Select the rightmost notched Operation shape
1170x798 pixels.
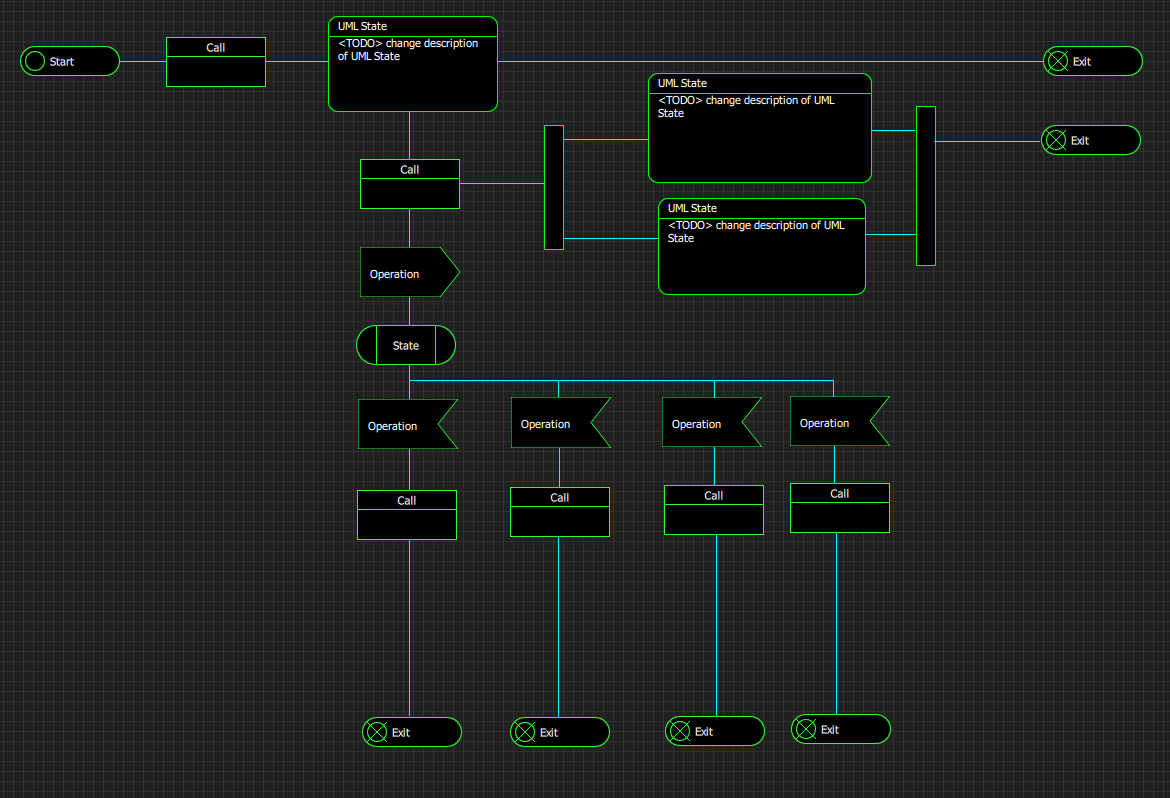(x=840, y=421)
